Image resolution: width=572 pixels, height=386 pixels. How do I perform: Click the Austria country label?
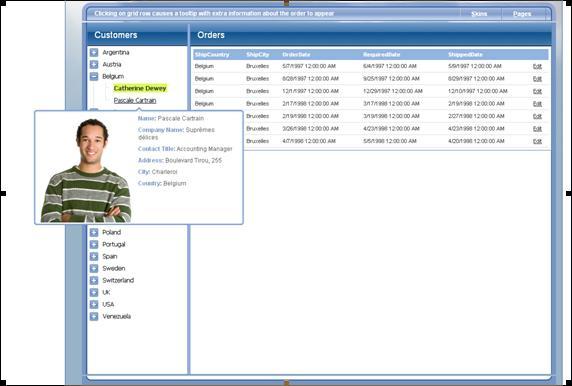112,65
